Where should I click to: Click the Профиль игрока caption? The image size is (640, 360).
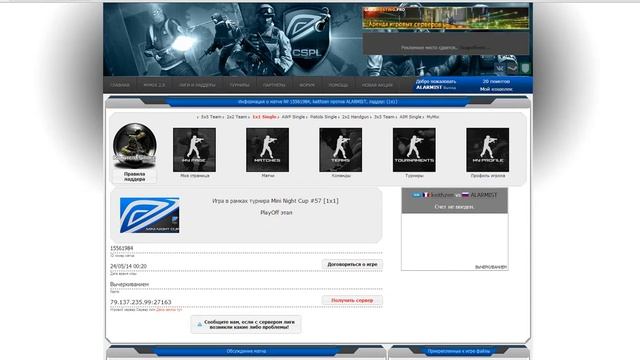coord(488,176)
